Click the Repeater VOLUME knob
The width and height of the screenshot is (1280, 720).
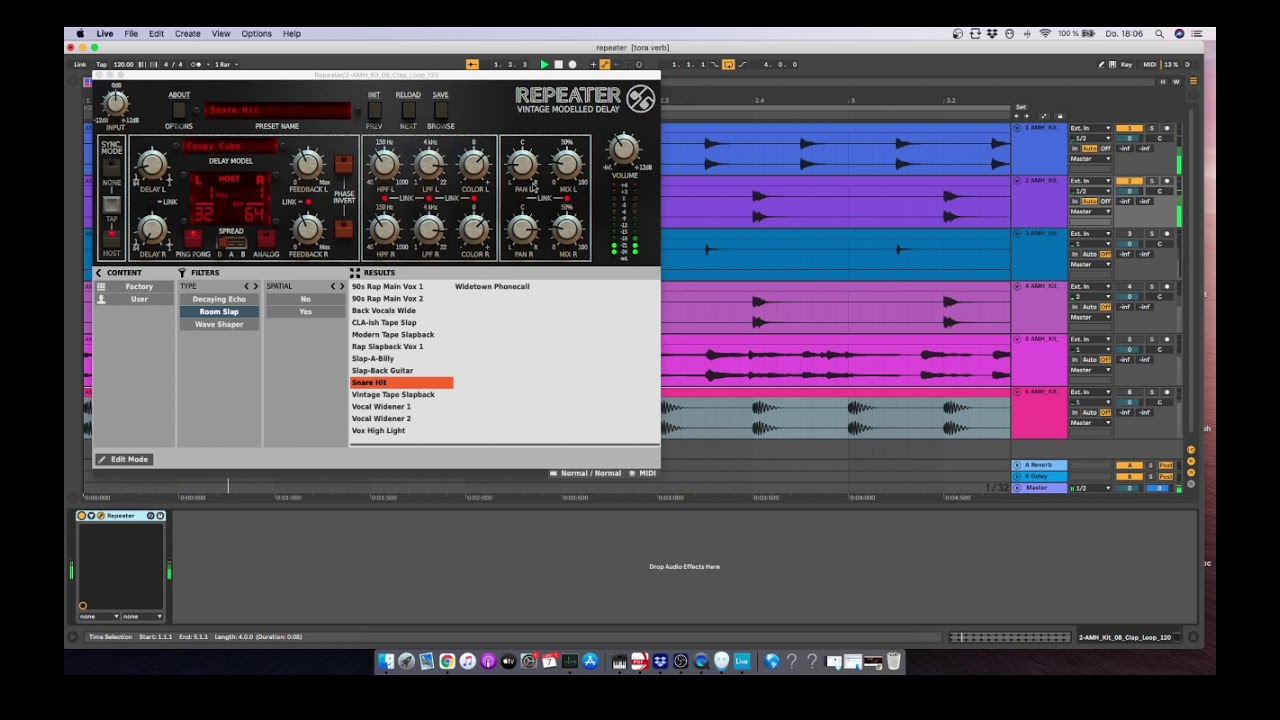point(624,151)
